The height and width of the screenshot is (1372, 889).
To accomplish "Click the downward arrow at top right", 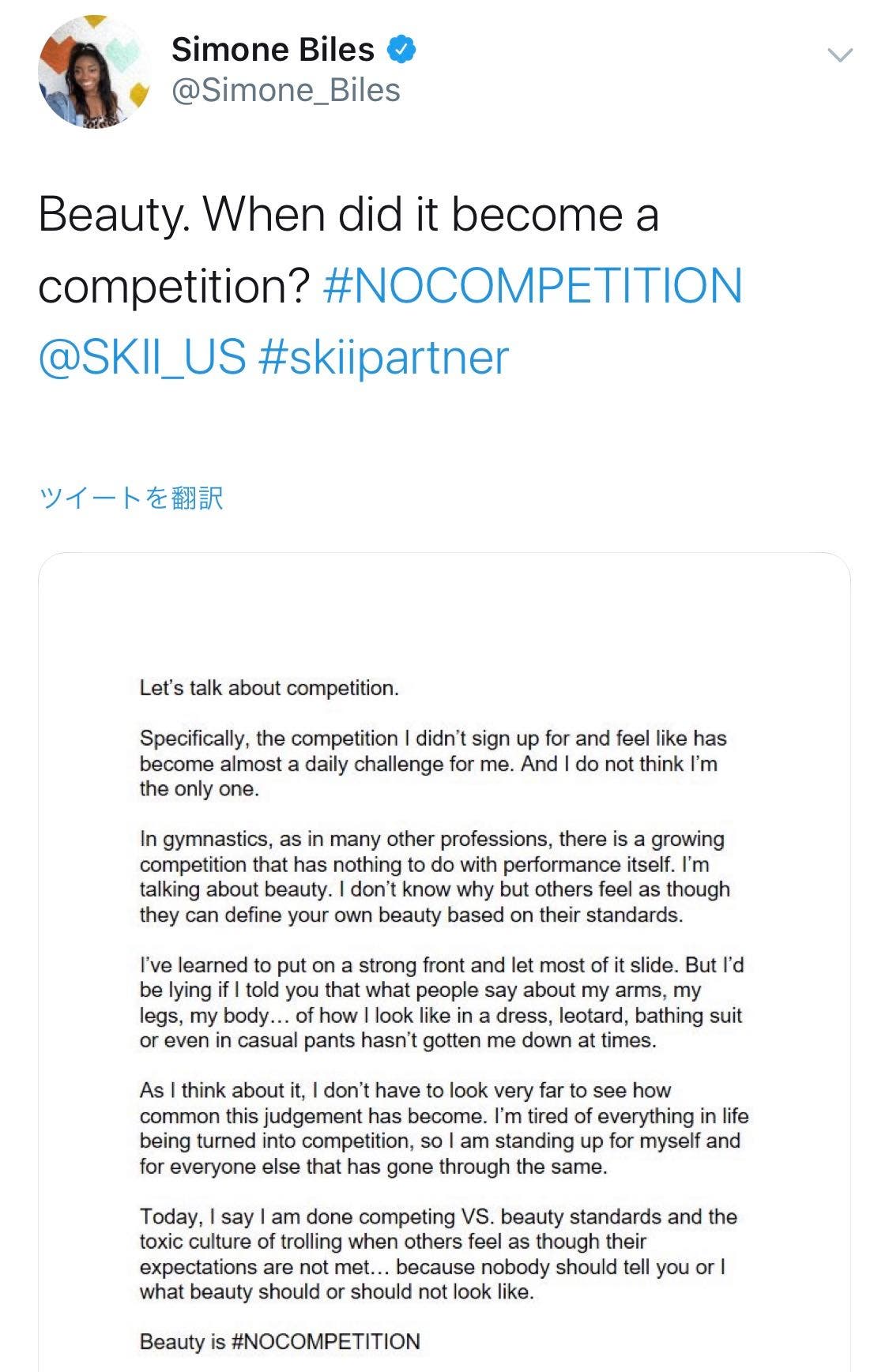I will 841,54.
